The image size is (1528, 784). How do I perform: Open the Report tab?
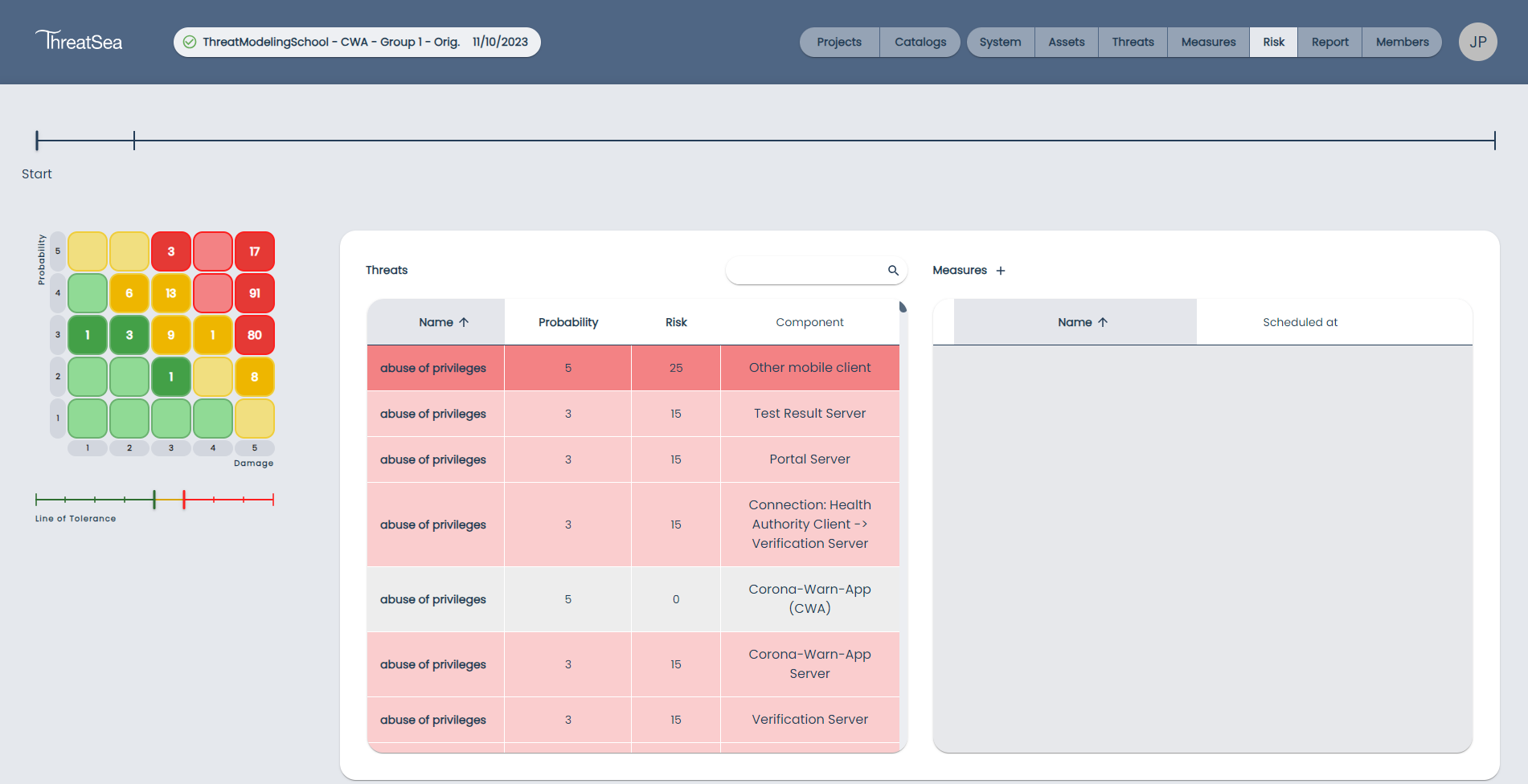pyautogui.click(x=1329, y=42)
